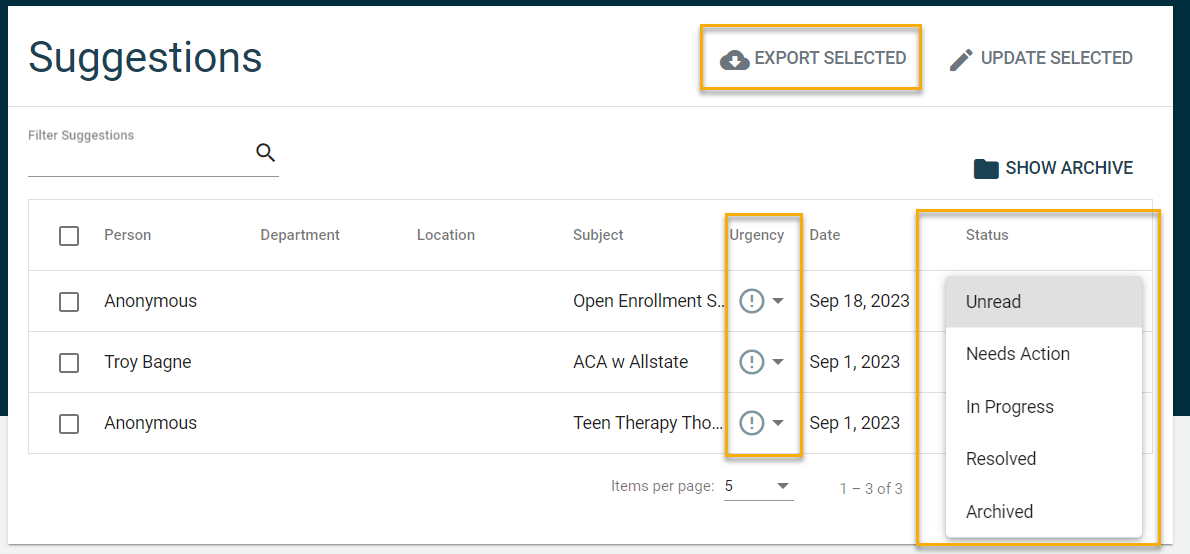This screenshot has height=554, width=1190.
Task: Check the Troy Bagne row checkbox
Action: [69, 362]
